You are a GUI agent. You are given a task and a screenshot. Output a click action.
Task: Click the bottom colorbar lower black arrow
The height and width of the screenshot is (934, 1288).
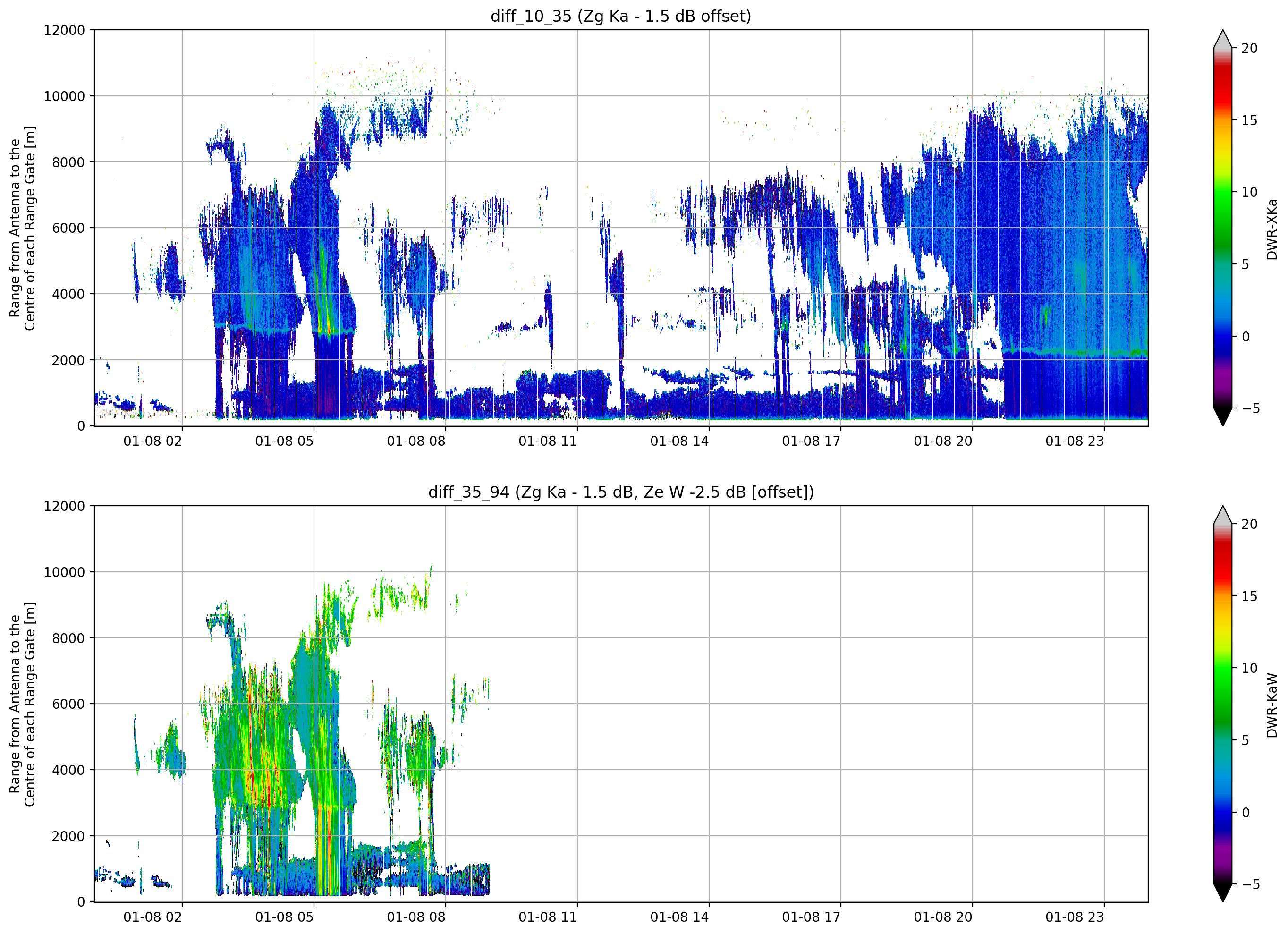1223,893
